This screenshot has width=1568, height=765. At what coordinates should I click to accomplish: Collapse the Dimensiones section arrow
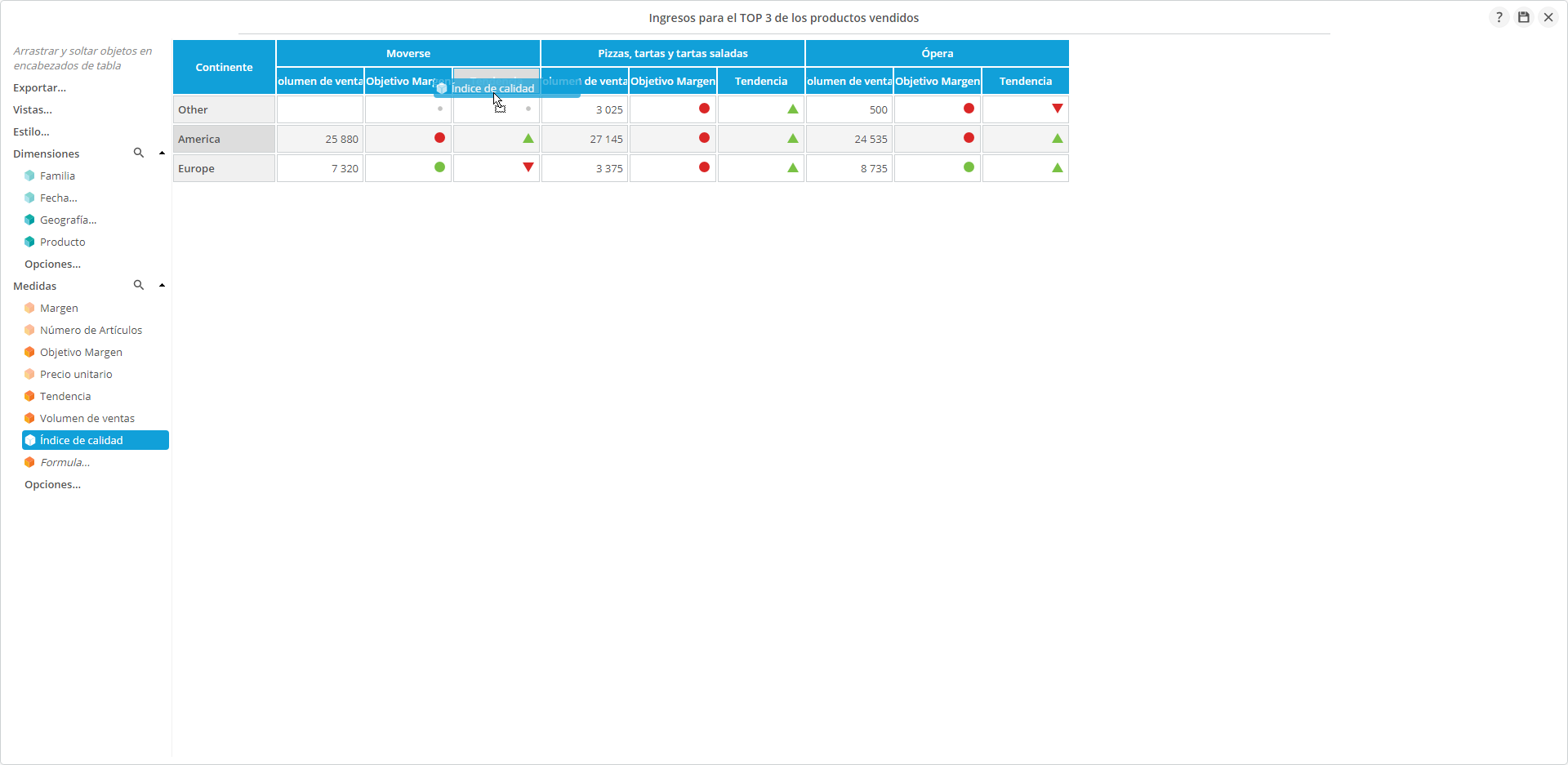point(162,153)
